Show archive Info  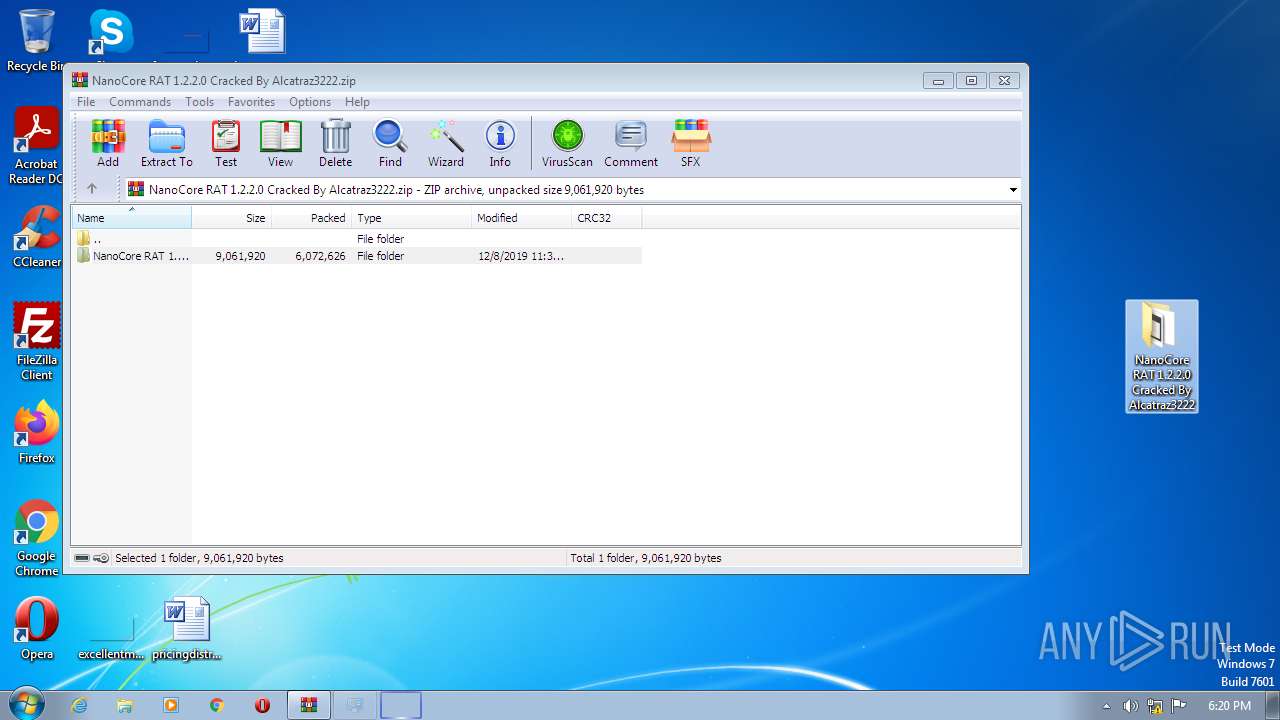point(500,144)
